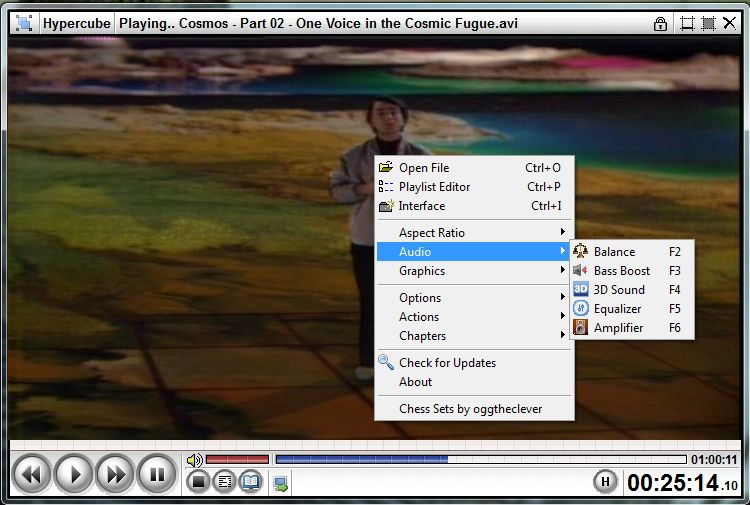Open Amplifier from Audio submenu
The width and height of the screenshot is (750, 505).
631,328
